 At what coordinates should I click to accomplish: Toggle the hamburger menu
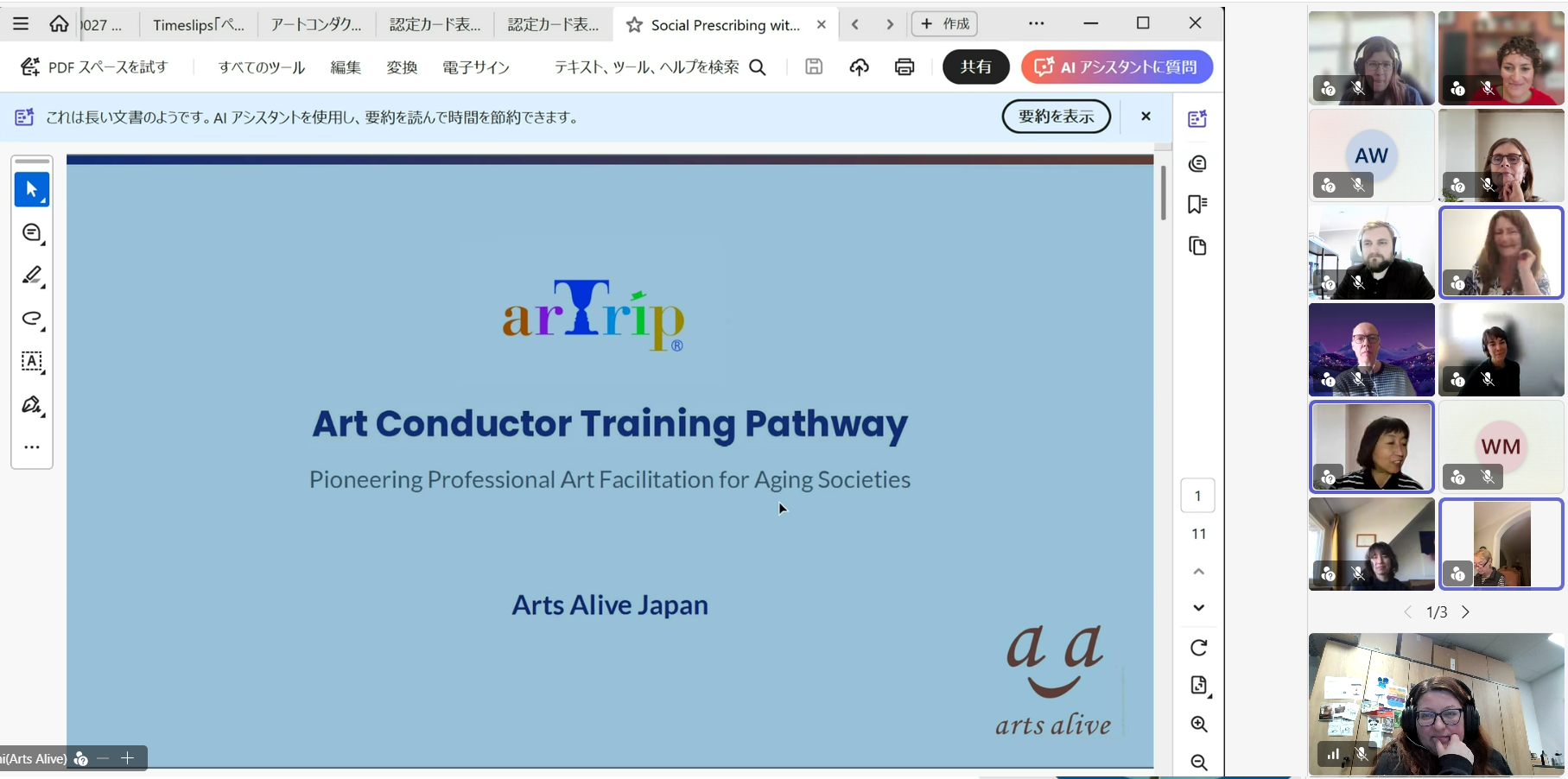coord(21,24)
